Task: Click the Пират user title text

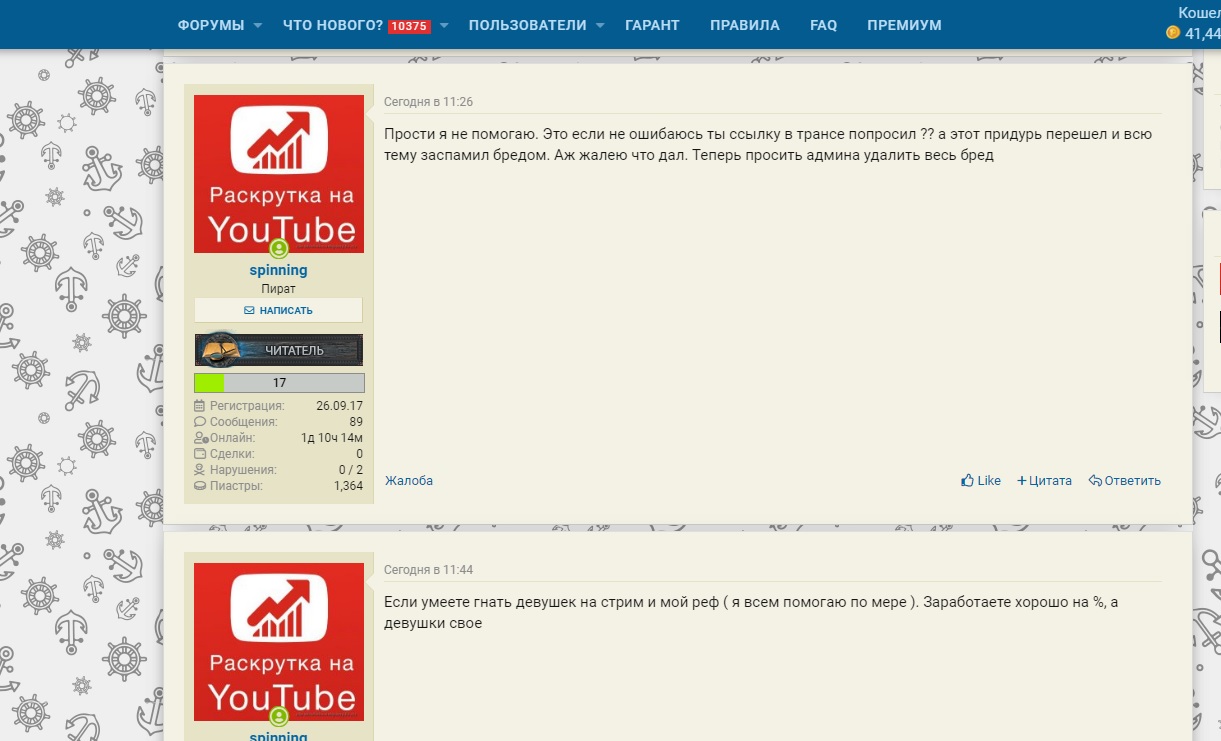Action: pyautogui.click(x=278, y=289)
